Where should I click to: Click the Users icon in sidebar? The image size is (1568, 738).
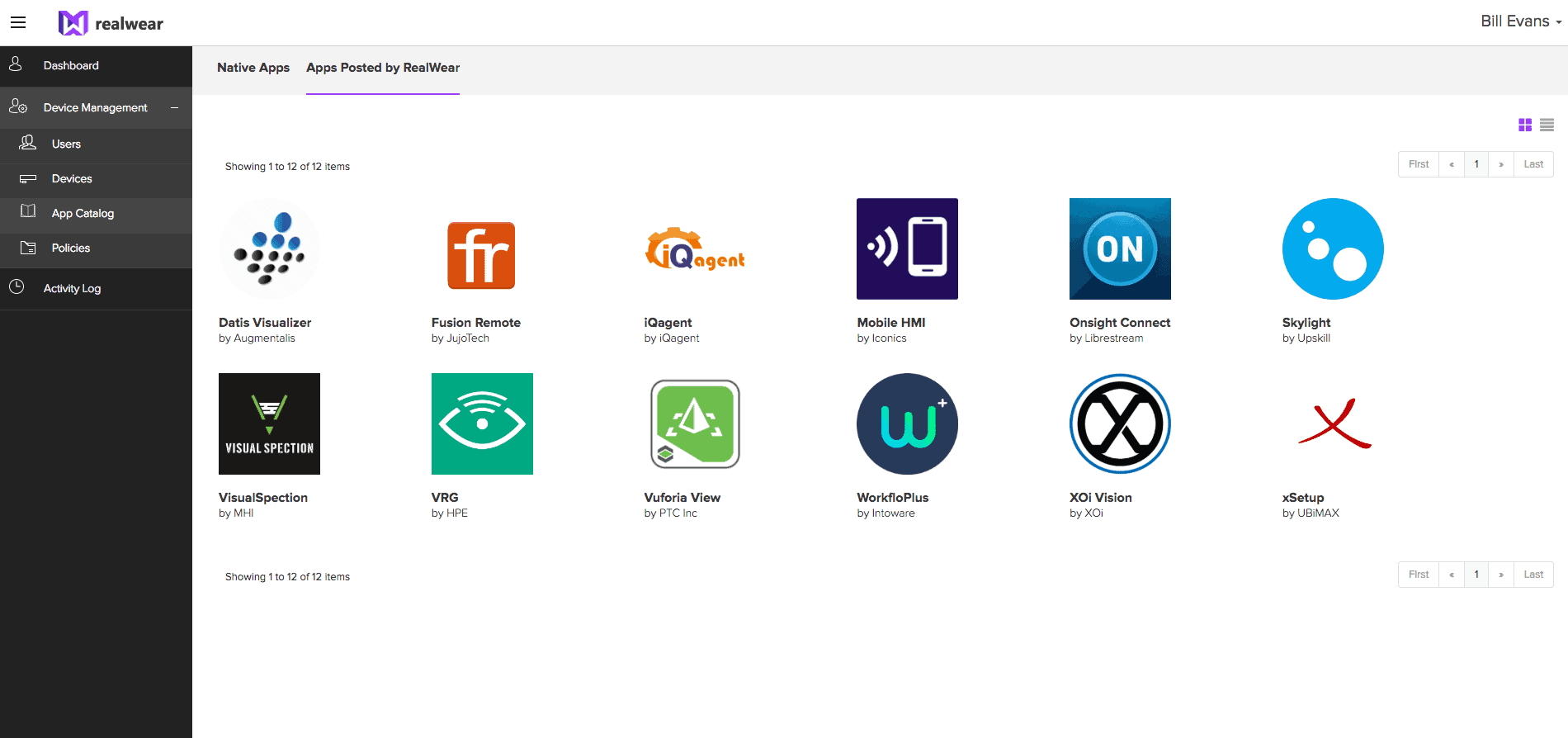pyautogui.click(x=27, y=142)
